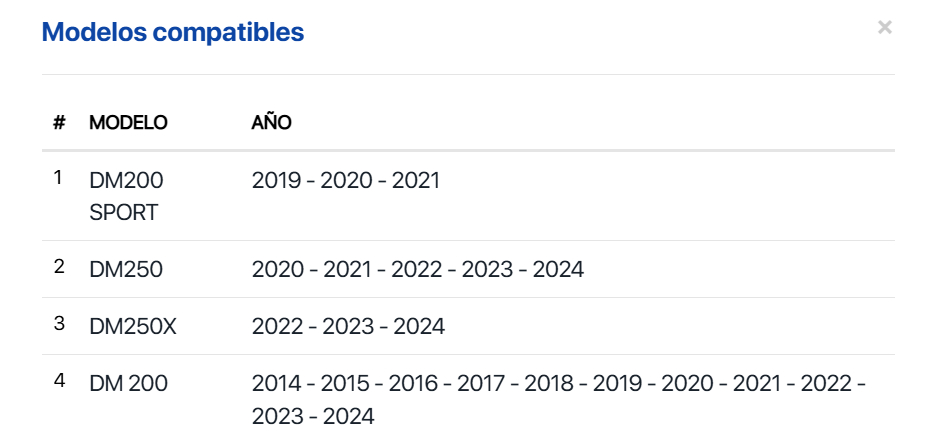Screen dimensions: 937x445
Task: Click the 2023 - 2024 wrapped line in row four
Action: 313,416
